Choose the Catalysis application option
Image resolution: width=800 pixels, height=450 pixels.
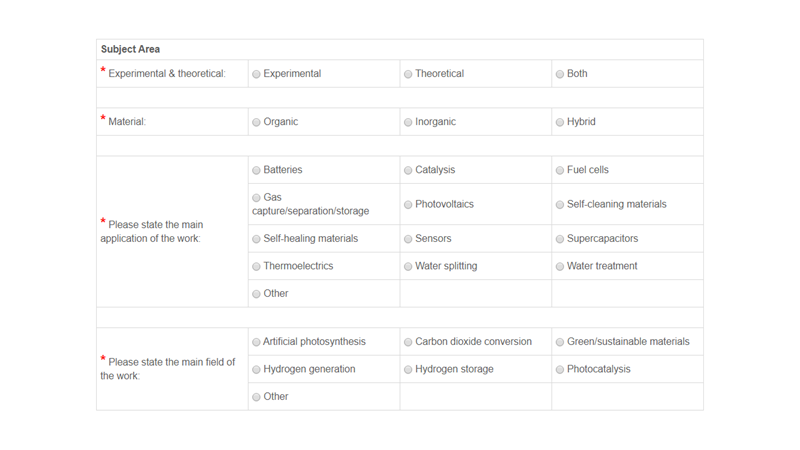408,171
